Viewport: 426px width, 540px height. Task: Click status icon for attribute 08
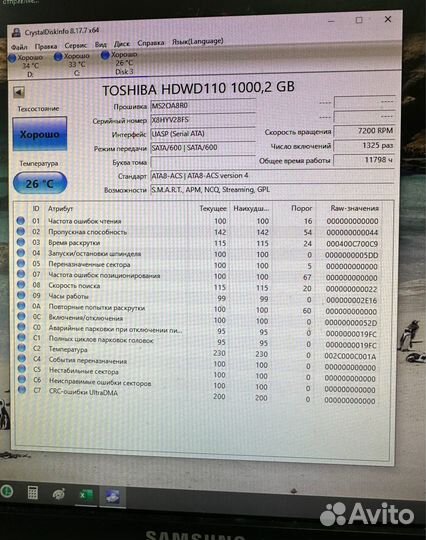pos(21,285)
